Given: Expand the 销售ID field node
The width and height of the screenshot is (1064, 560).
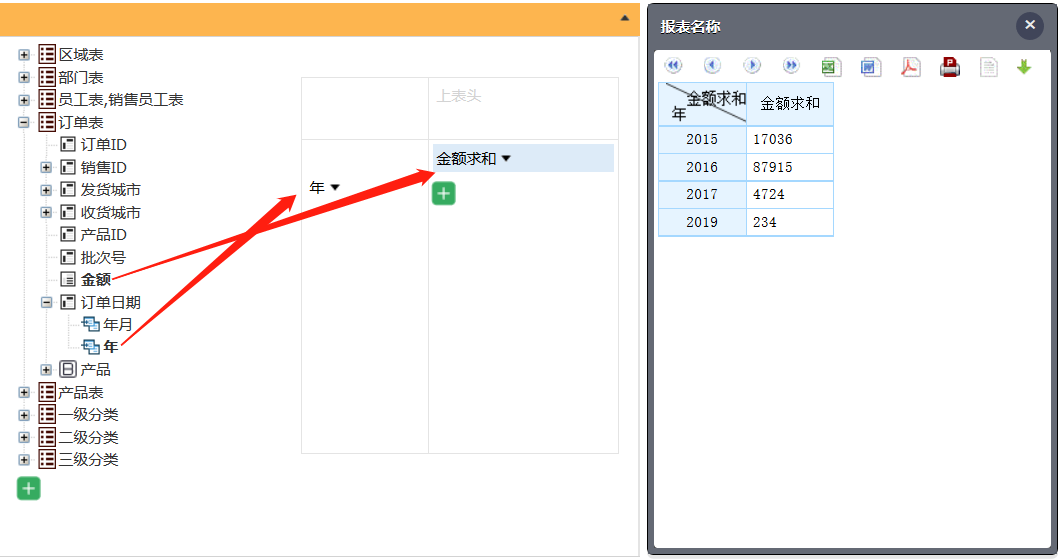Looking at the screenshot, I should click(x=46, y=167).
